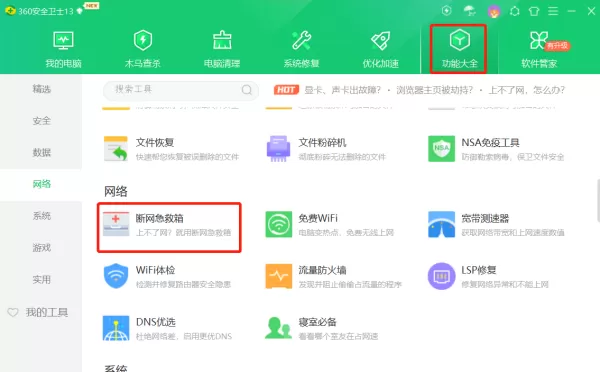Click the 搜索工具 search input field
This screenshot has height=372, width=600.
pyautogui.click(x=181, y=90)
